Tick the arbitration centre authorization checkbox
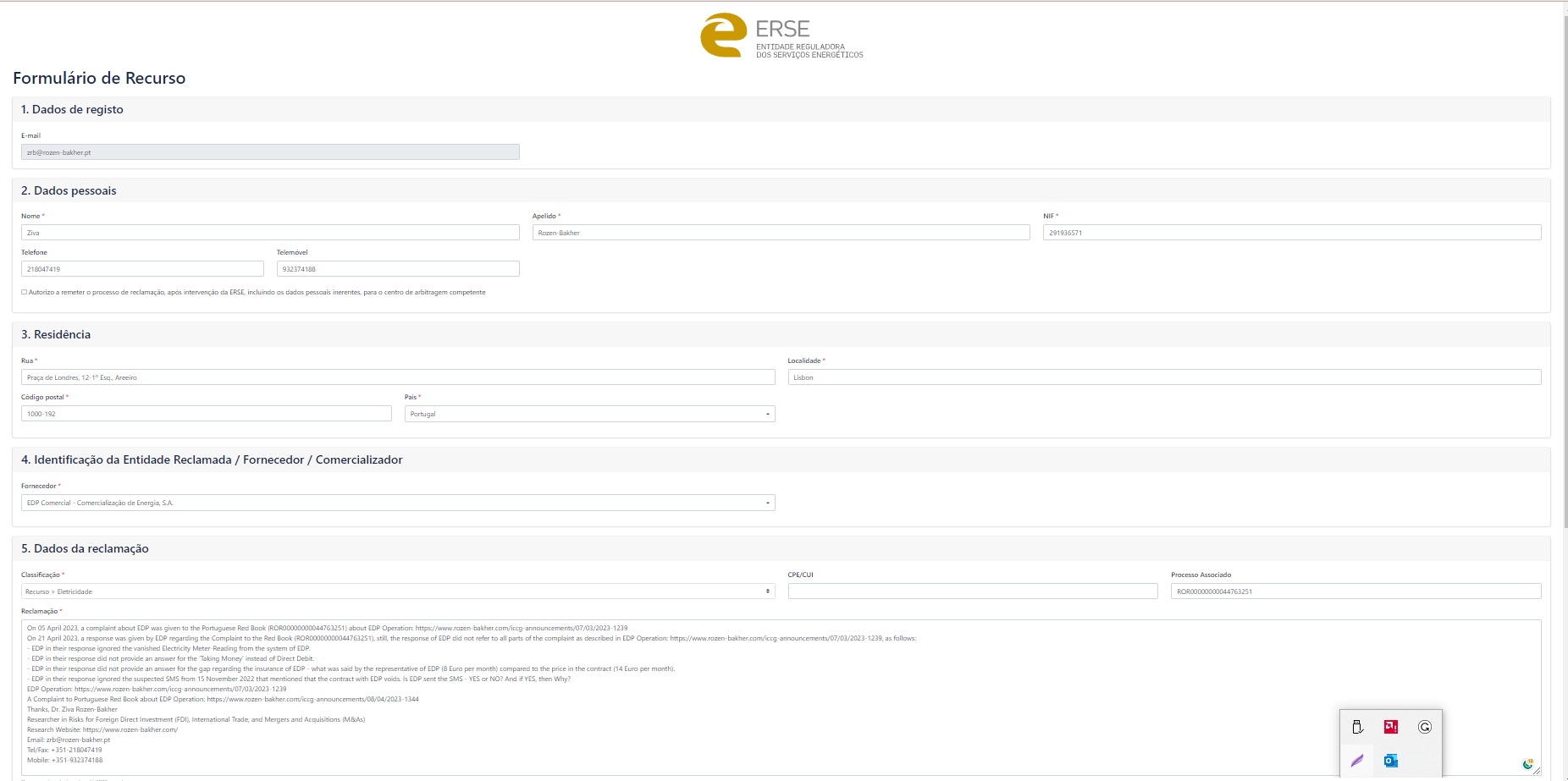The image size is (1568, 781). coord(24,292)
